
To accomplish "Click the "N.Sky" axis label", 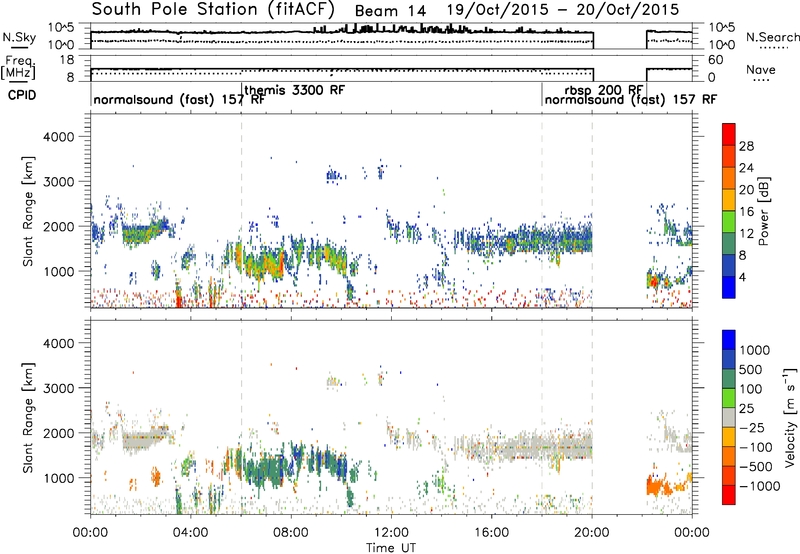I will pyautogui.click(x=19, y=37).
